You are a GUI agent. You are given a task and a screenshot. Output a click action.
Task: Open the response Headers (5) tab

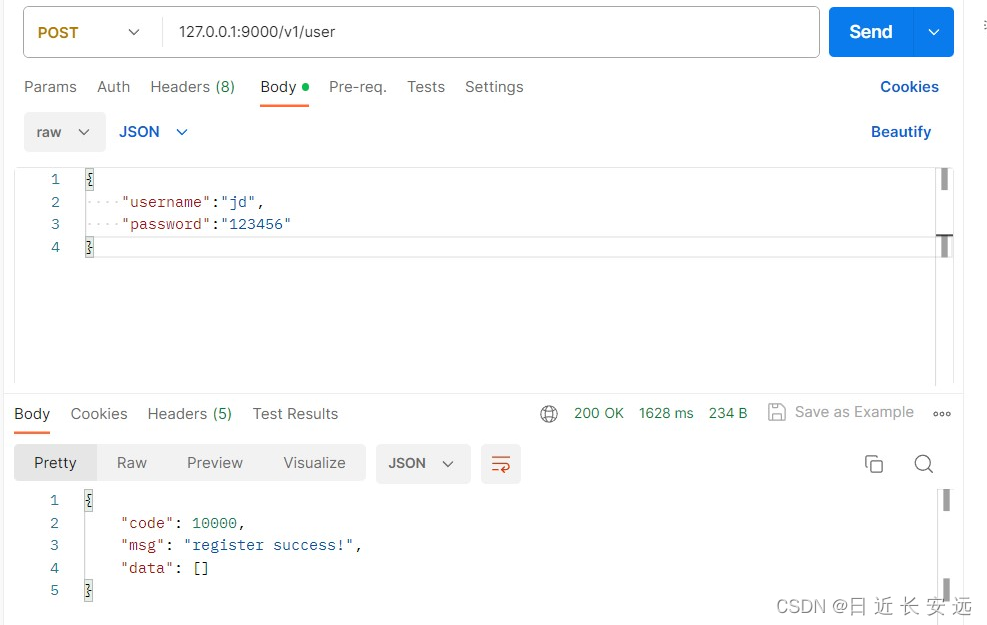(x=189, y=414)
